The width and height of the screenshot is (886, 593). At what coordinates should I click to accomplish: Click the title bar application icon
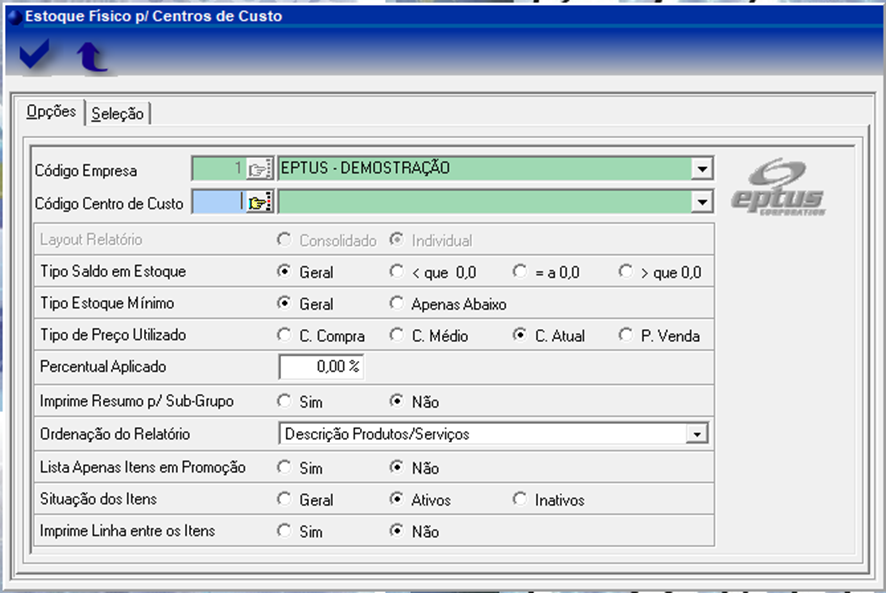click(x=13, y=16)
